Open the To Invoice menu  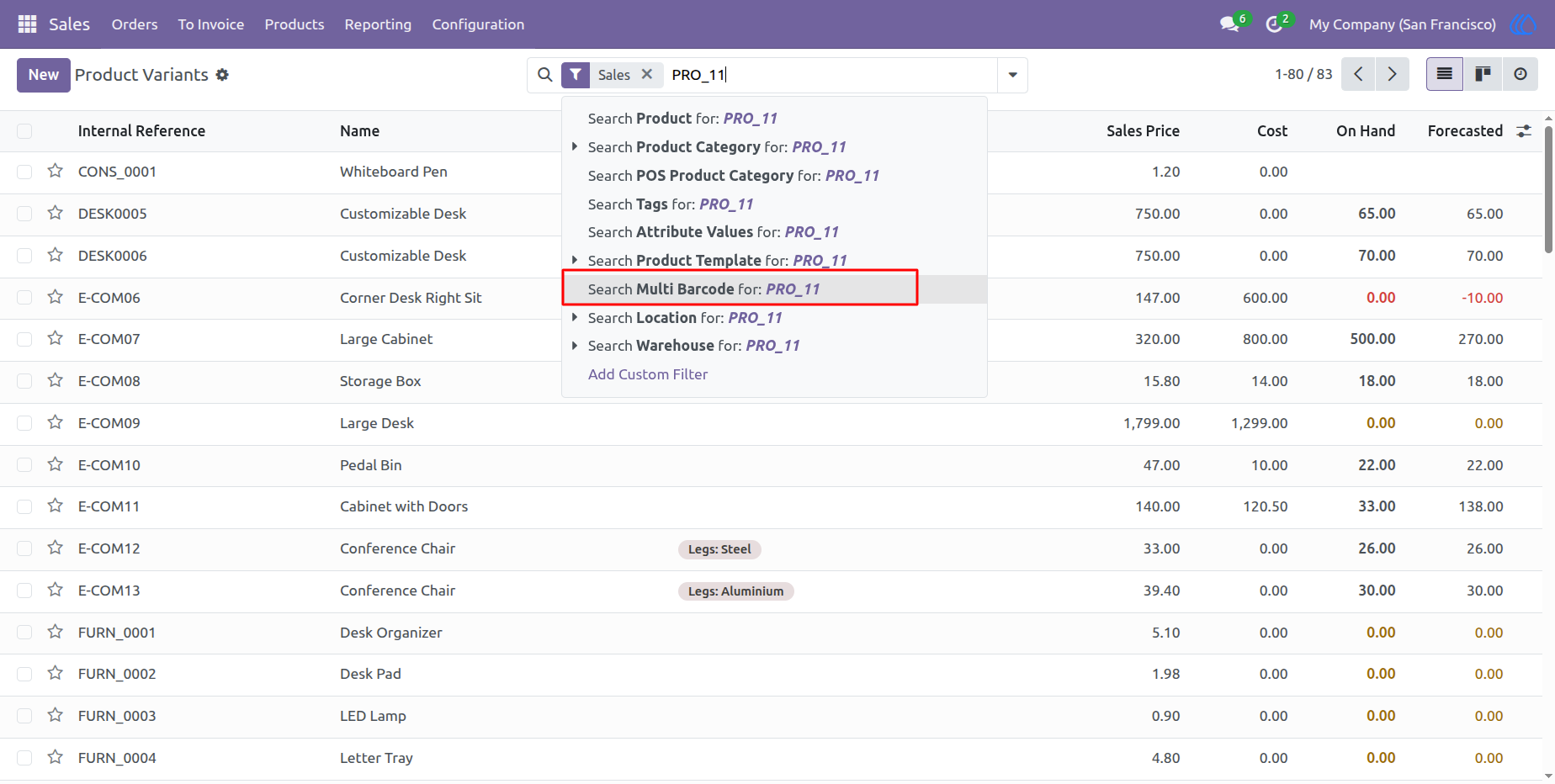pyautogui.click(x=211, y=24)
